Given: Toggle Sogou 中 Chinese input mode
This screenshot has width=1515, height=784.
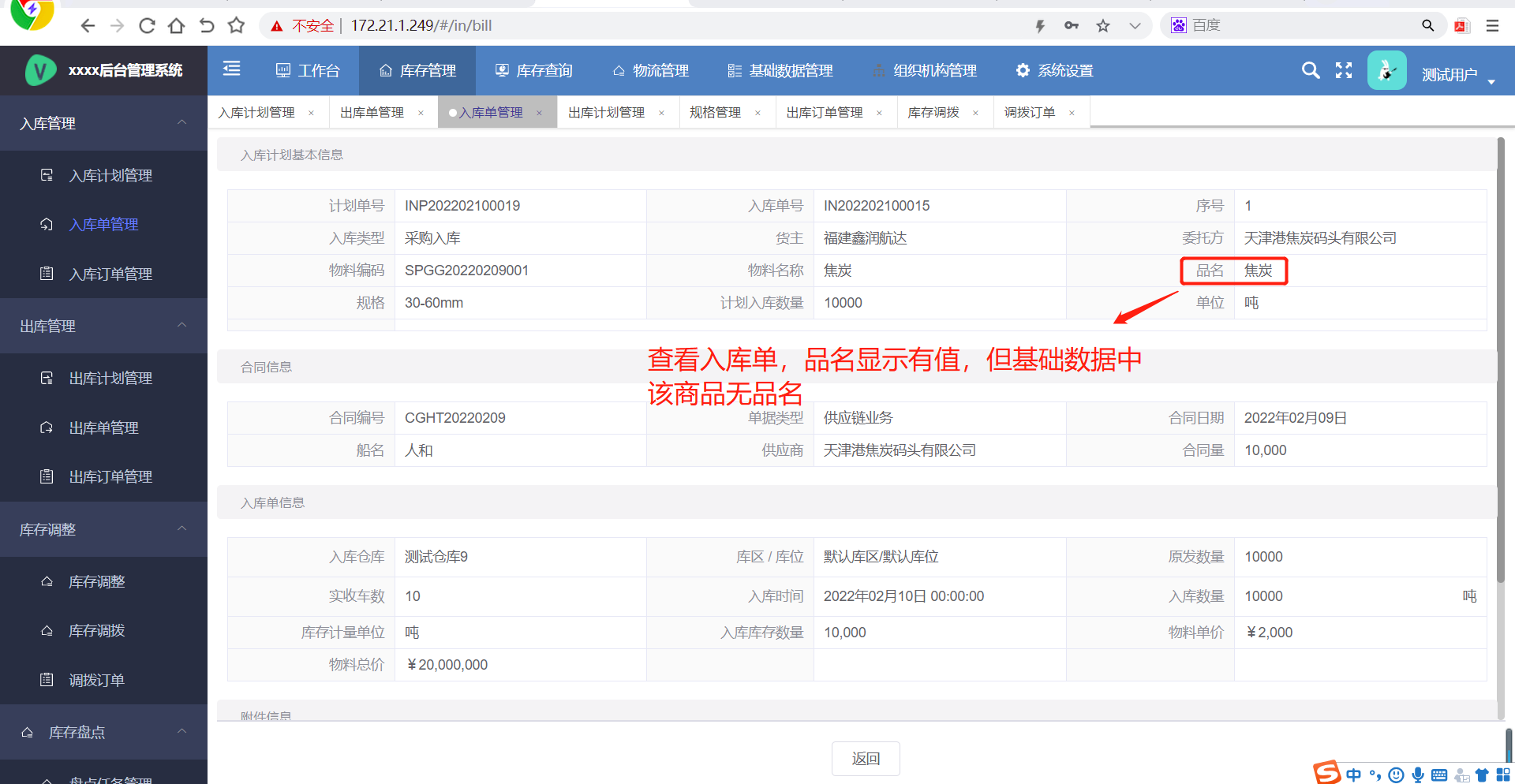Looking at the screenshot, I should 1354,775.
